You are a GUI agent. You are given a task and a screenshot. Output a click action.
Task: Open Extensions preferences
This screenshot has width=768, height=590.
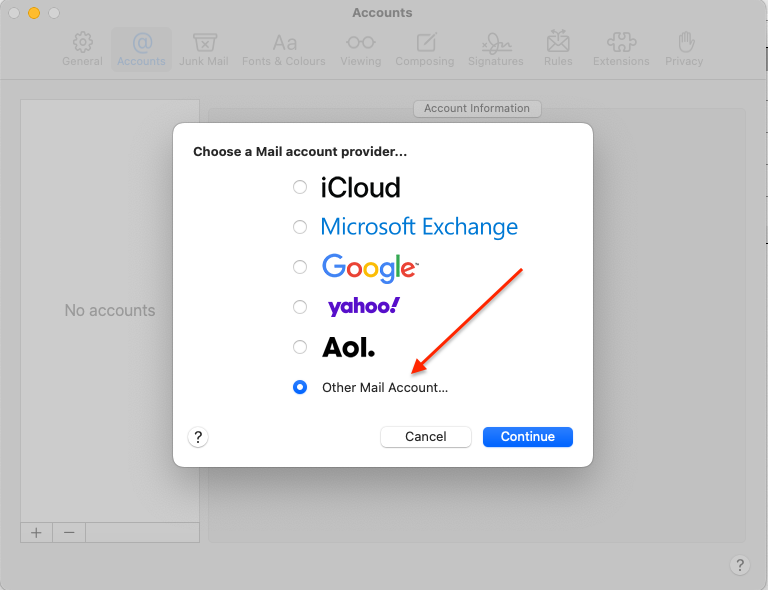click(621, 49)
